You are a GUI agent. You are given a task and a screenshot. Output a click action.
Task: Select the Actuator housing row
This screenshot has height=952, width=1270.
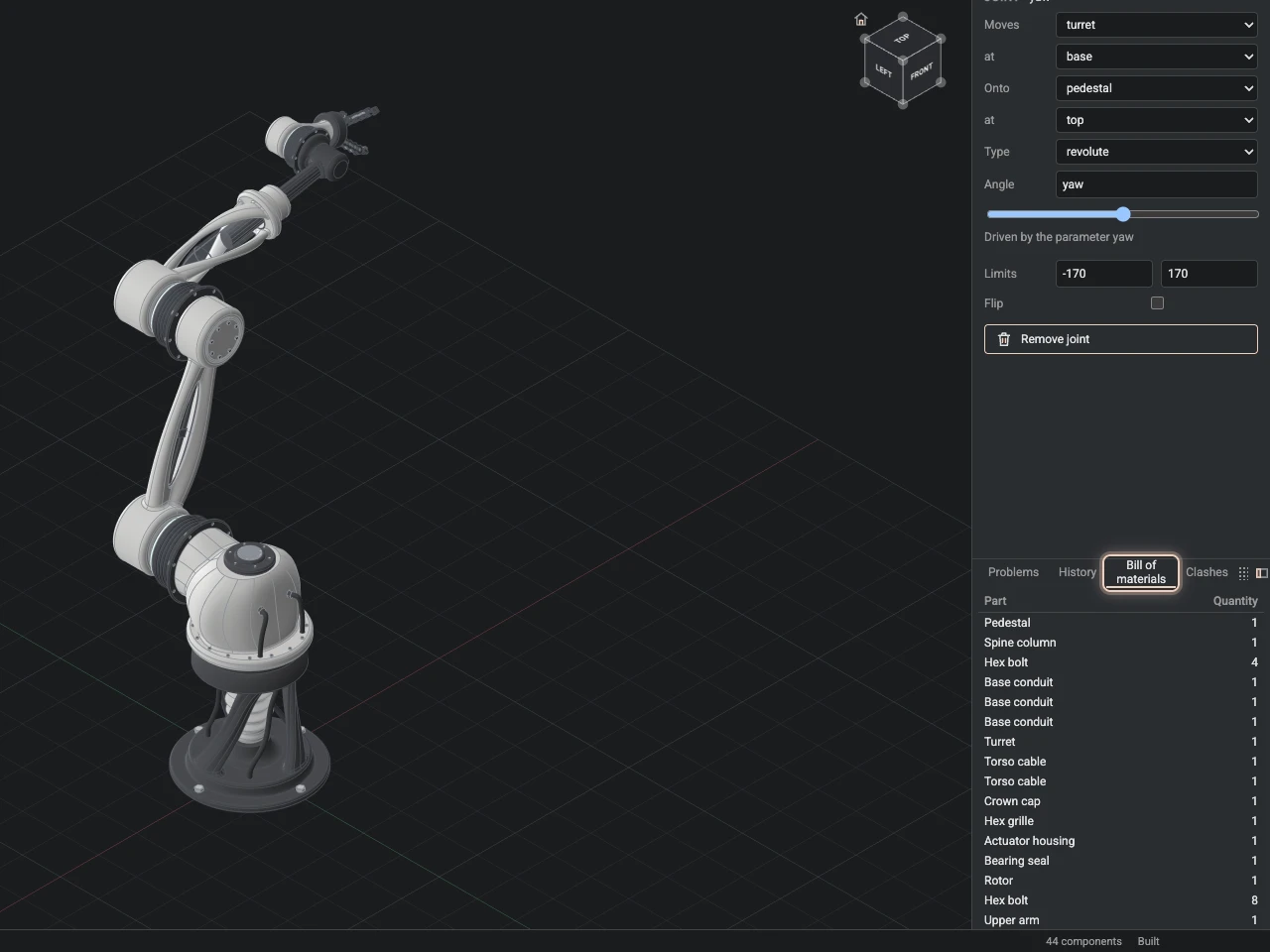(1121, 841)
